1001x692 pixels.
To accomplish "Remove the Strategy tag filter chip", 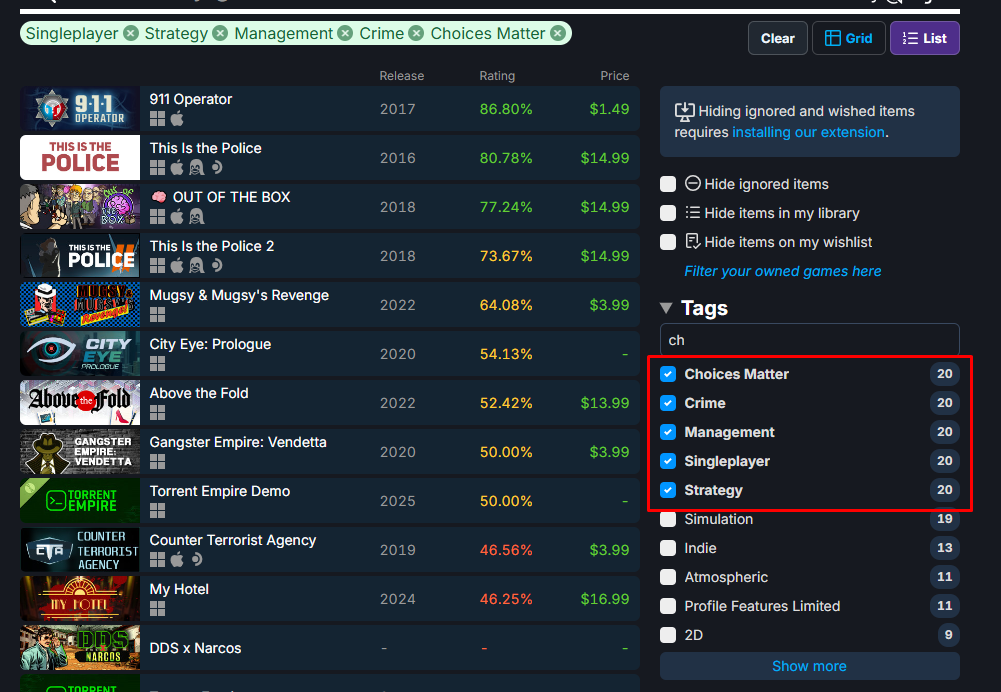I will 220,33.
